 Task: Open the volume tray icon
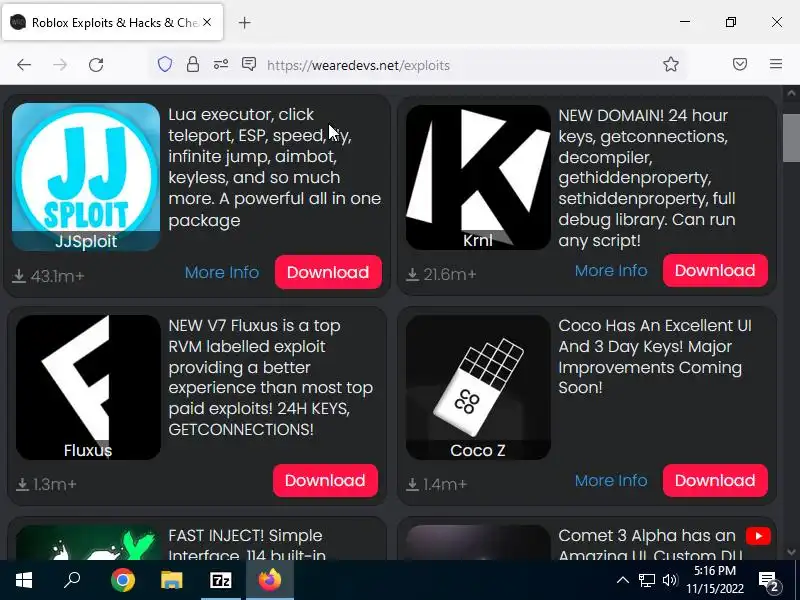point(670,580)
